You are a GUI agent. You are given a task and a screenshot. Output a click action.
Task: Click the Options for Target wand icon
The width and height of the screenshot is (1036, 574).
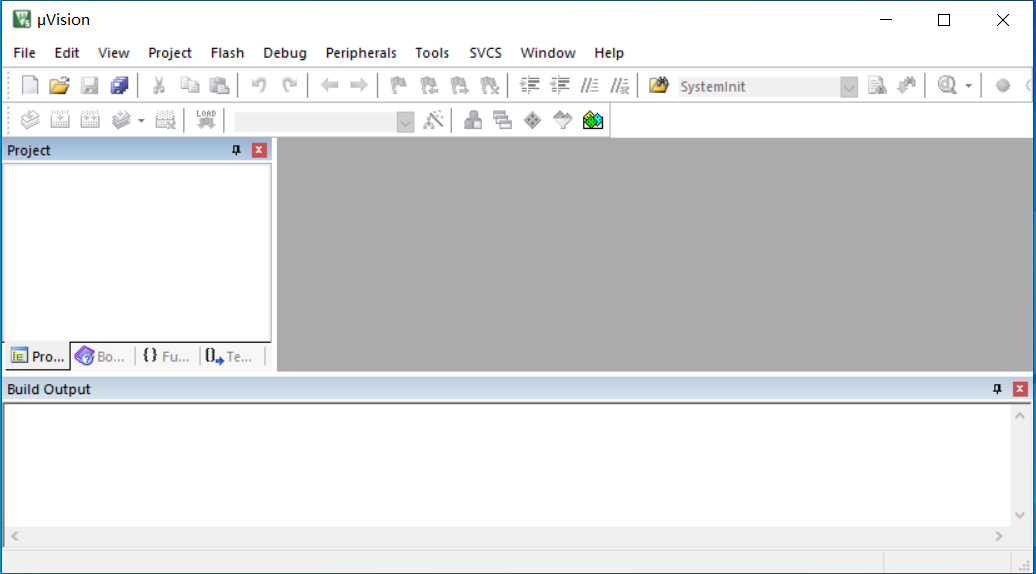click(x=433, y=120)
